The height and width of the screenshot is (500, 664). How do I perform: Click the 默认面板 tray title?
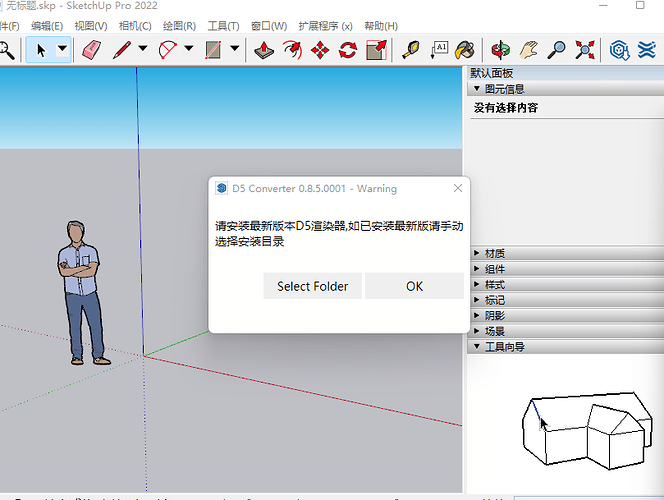pyautogui.click(x=492, y=73)
